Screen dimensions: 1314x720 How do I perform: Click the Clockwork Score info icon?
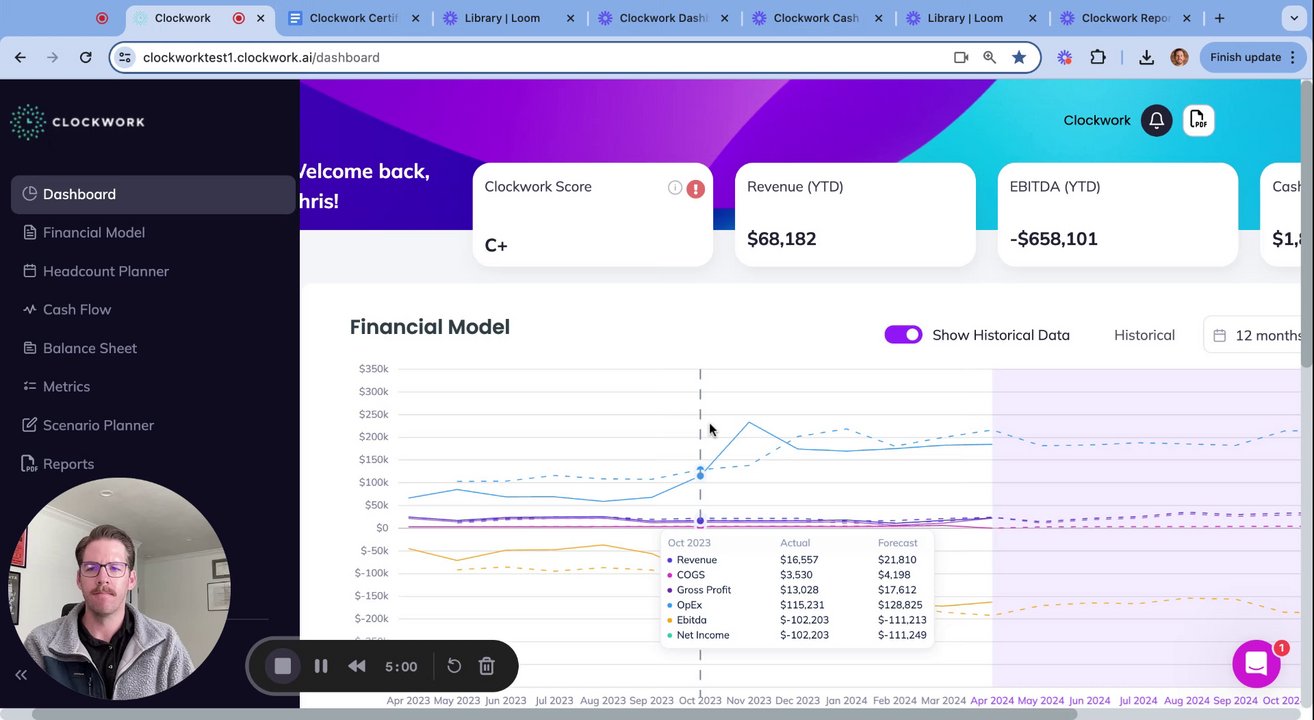[675, 188]
